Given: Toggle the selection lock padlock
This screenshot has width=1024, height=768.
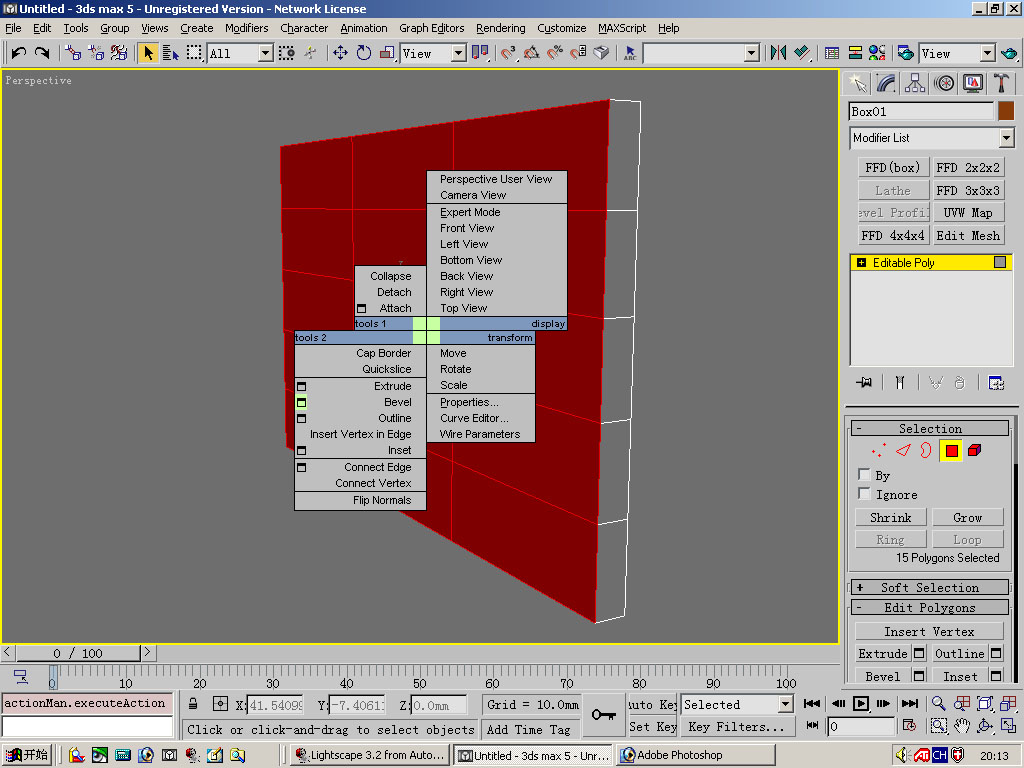Looking at the screenshot, I should click(x=194, y=704).
